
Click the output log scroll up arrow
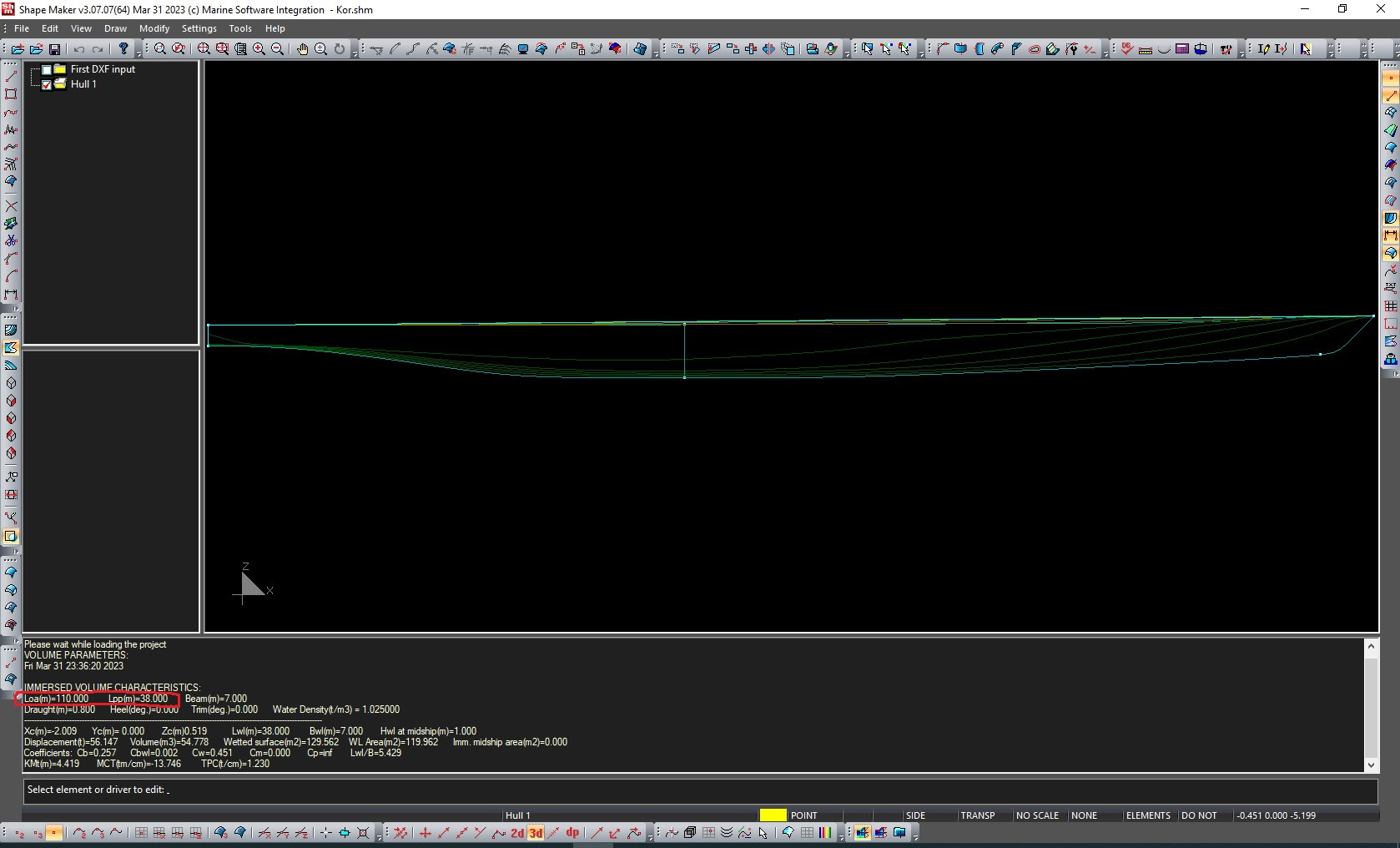[x=1371, y=645]
